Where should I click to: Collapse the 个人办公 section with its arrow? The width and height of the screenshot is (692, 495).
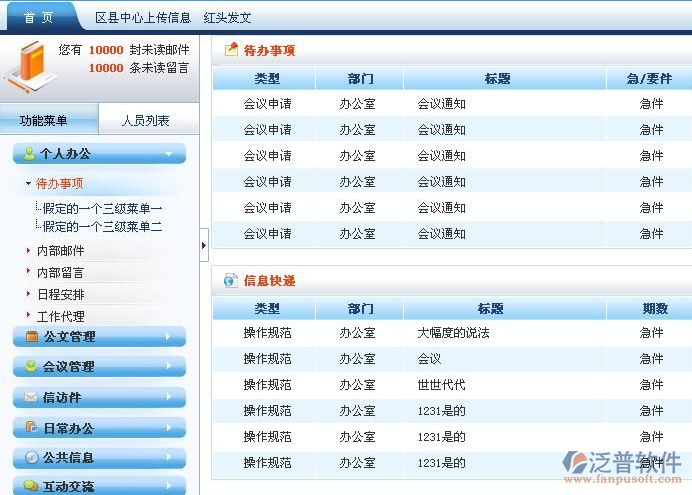coord(167,154)
